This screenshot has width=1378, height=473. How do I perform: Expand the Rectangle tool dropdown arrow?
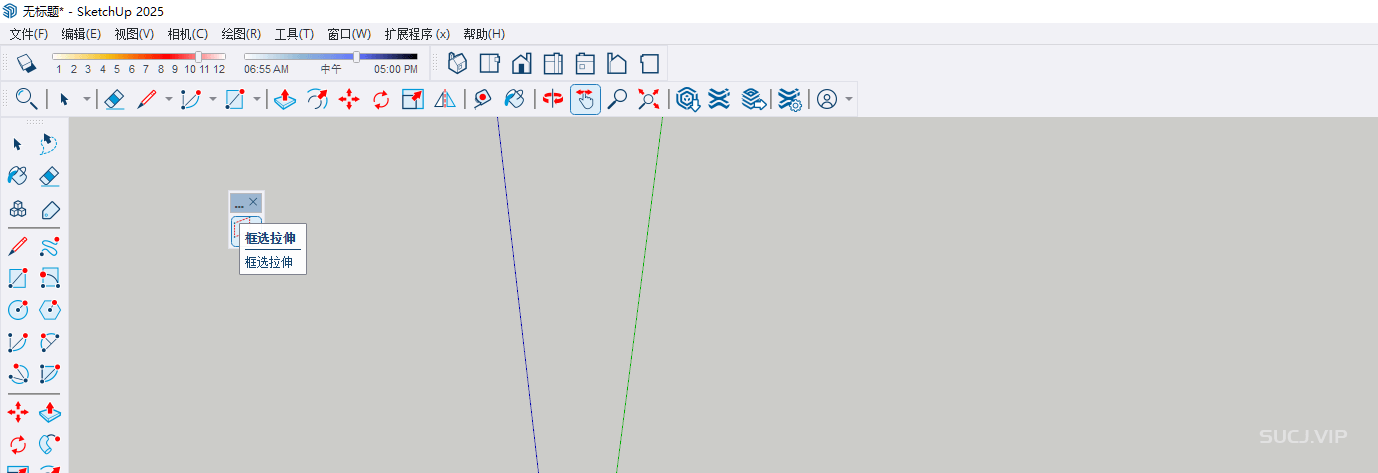pyautogui.click(x=257, y=99)
